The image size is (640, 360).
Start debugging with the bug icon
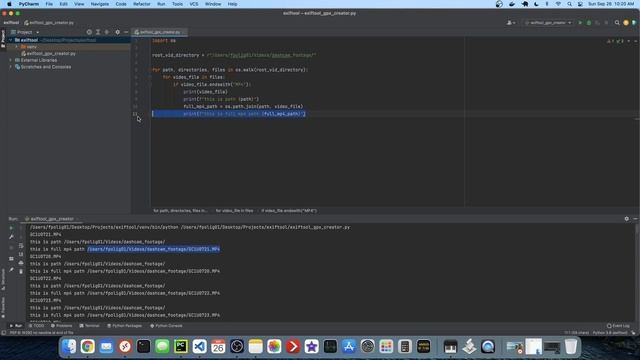tap(589, 23)
